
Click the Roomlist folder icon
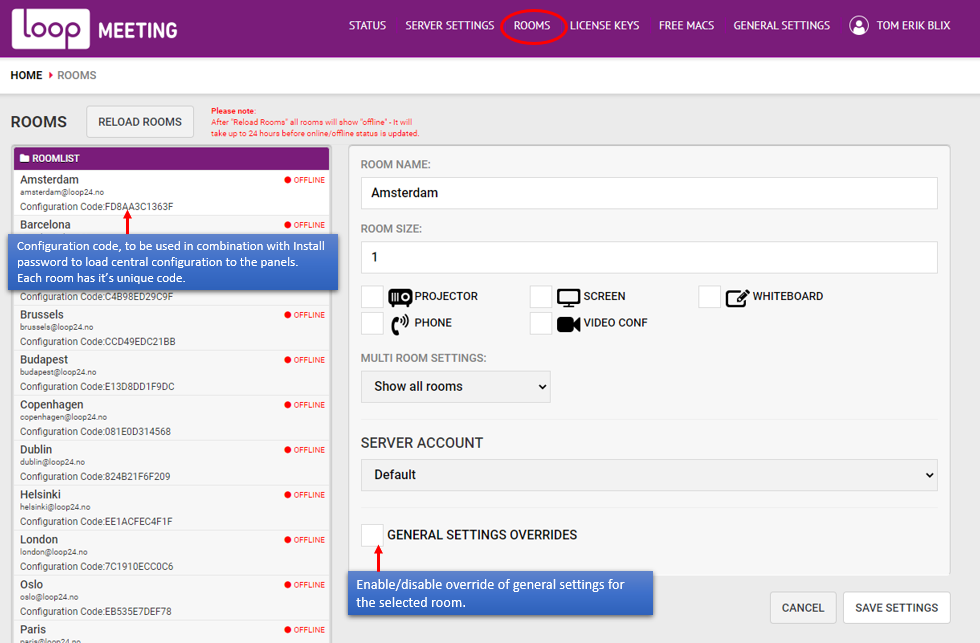click(25, 159)
